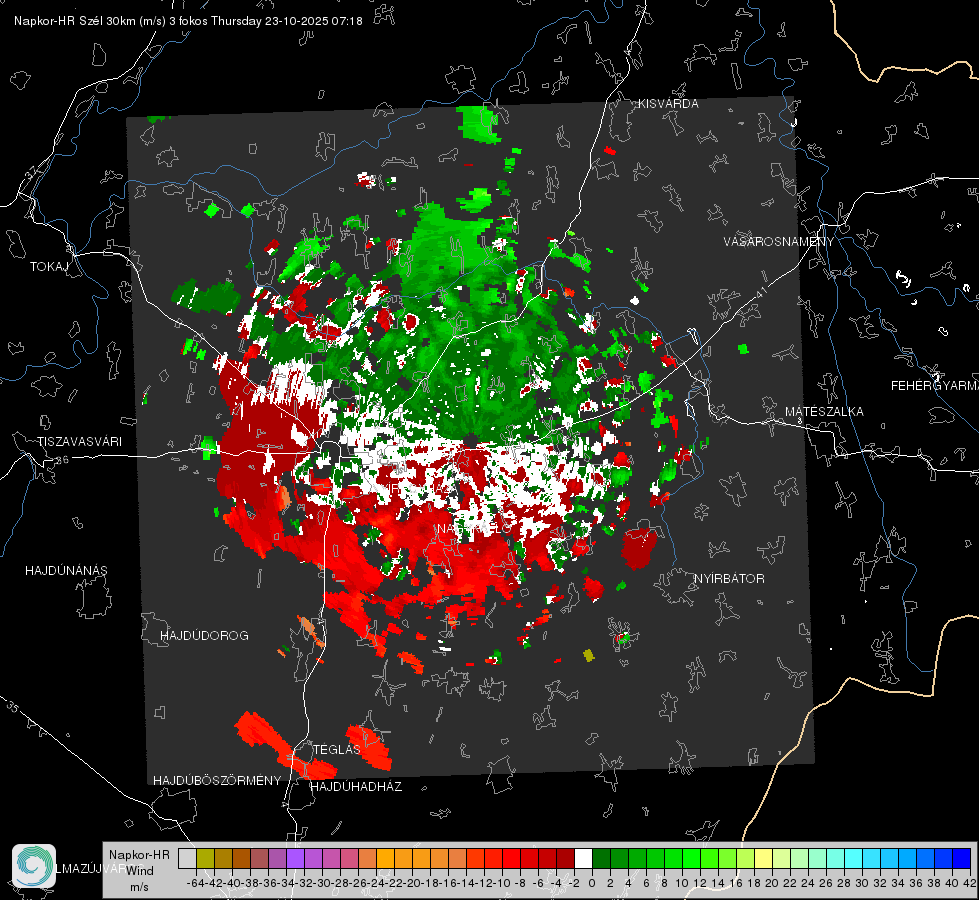The width and height of the screenshot is (979, 900).
Task: Click the radar title text Napkor-HR Szél 30km
Action: click(90, 21)
